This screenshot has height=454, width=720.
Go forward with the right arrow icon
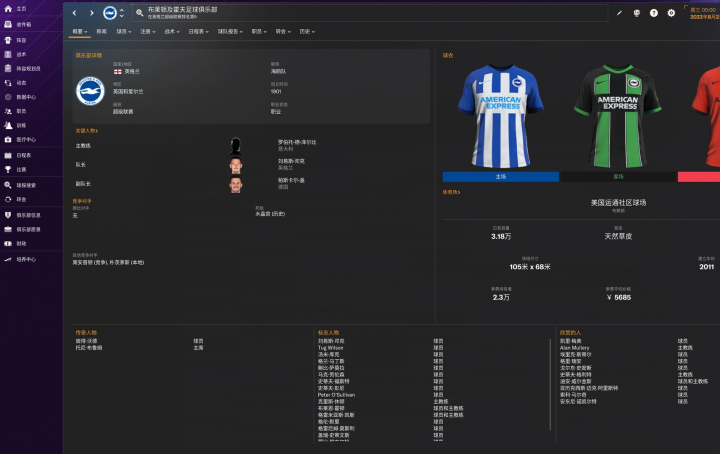92,13
